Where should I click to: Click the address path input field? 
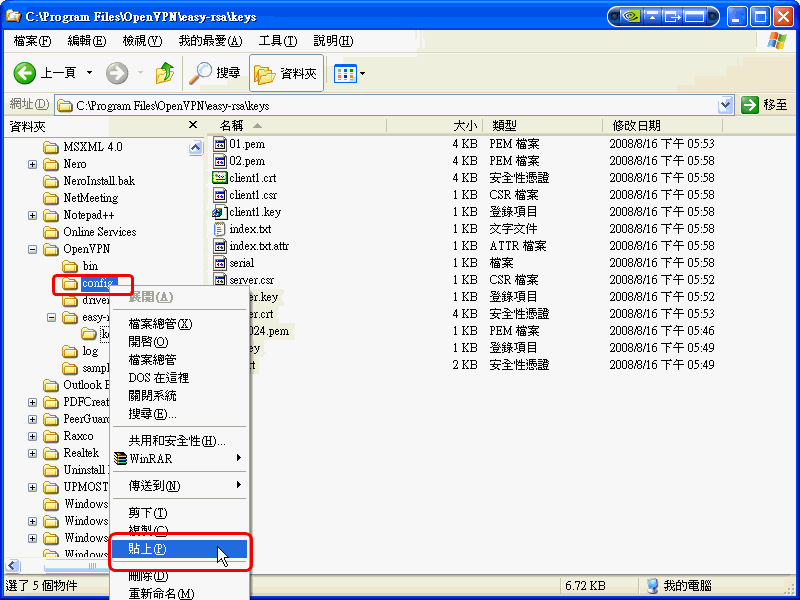click(x=396, y=106)
